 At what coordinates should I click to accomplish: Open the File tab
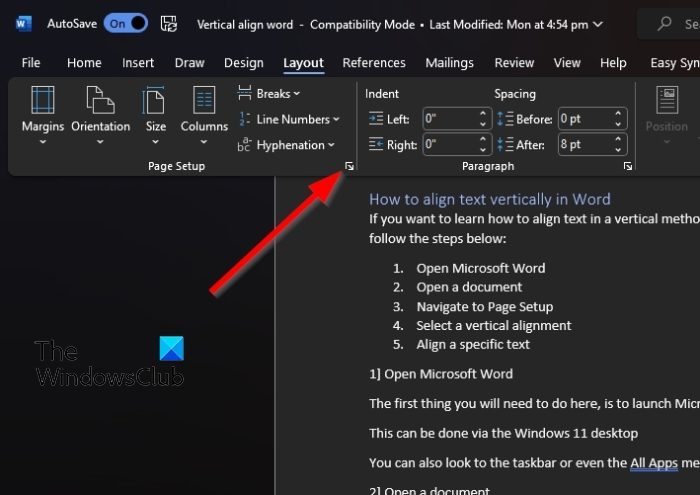(x=31, y=63)
